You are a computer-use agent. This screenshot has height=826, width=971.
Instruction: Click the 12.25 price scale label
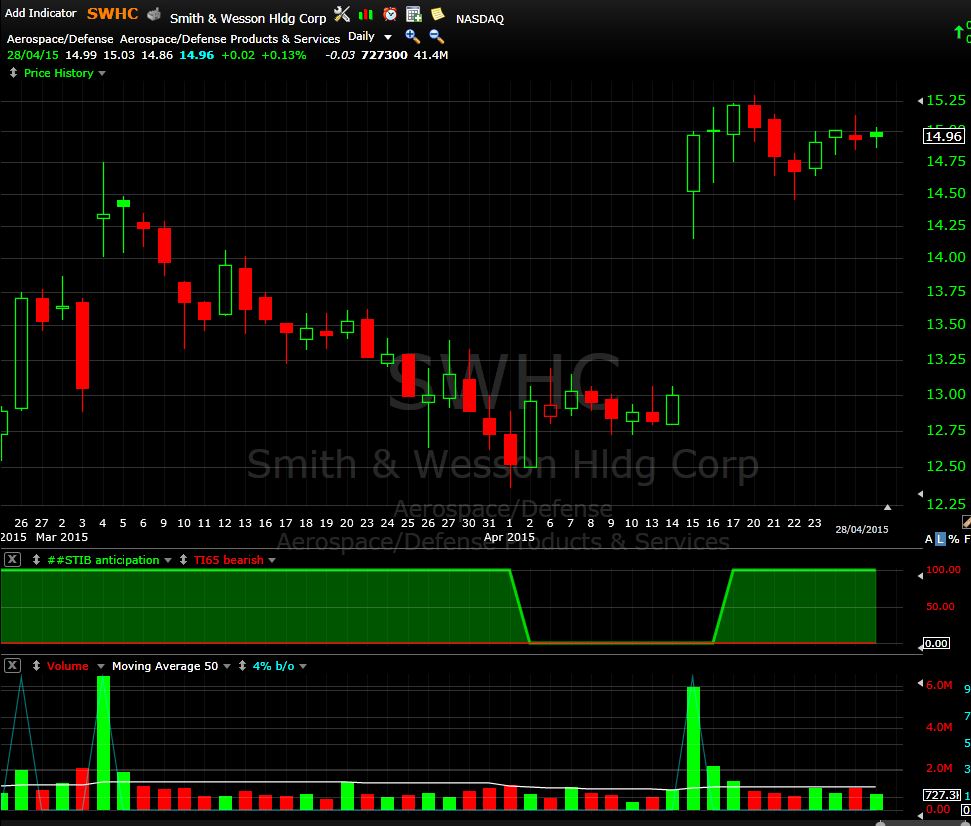pos(946,504)
